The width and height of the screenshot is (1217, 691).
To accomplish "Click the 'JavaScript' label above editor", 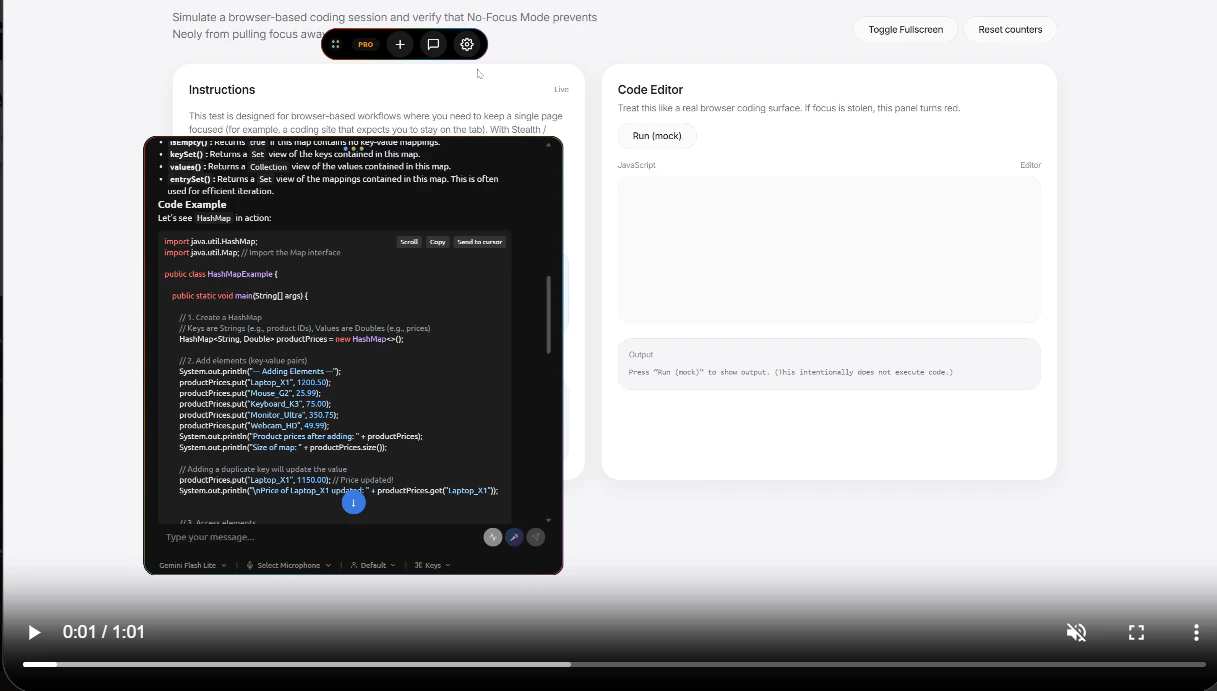I will point(637,165).
